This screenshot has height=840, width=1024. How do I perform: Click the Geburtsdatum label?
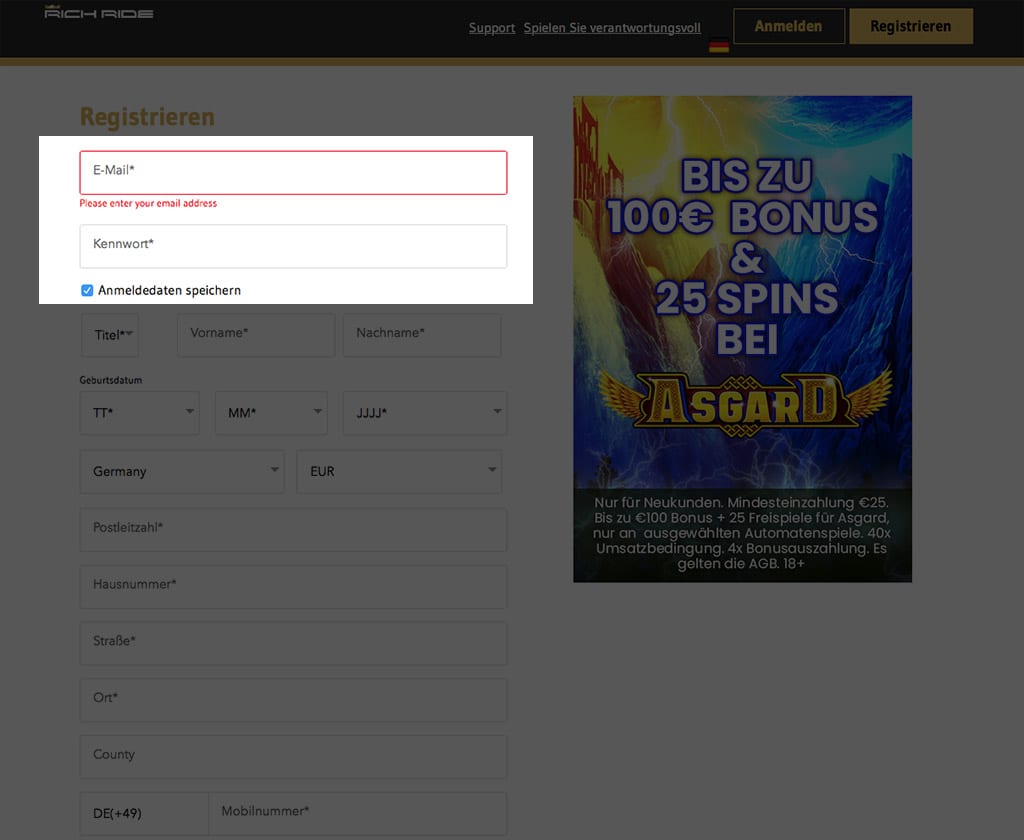pyautogui.click(x=111, y=380)
